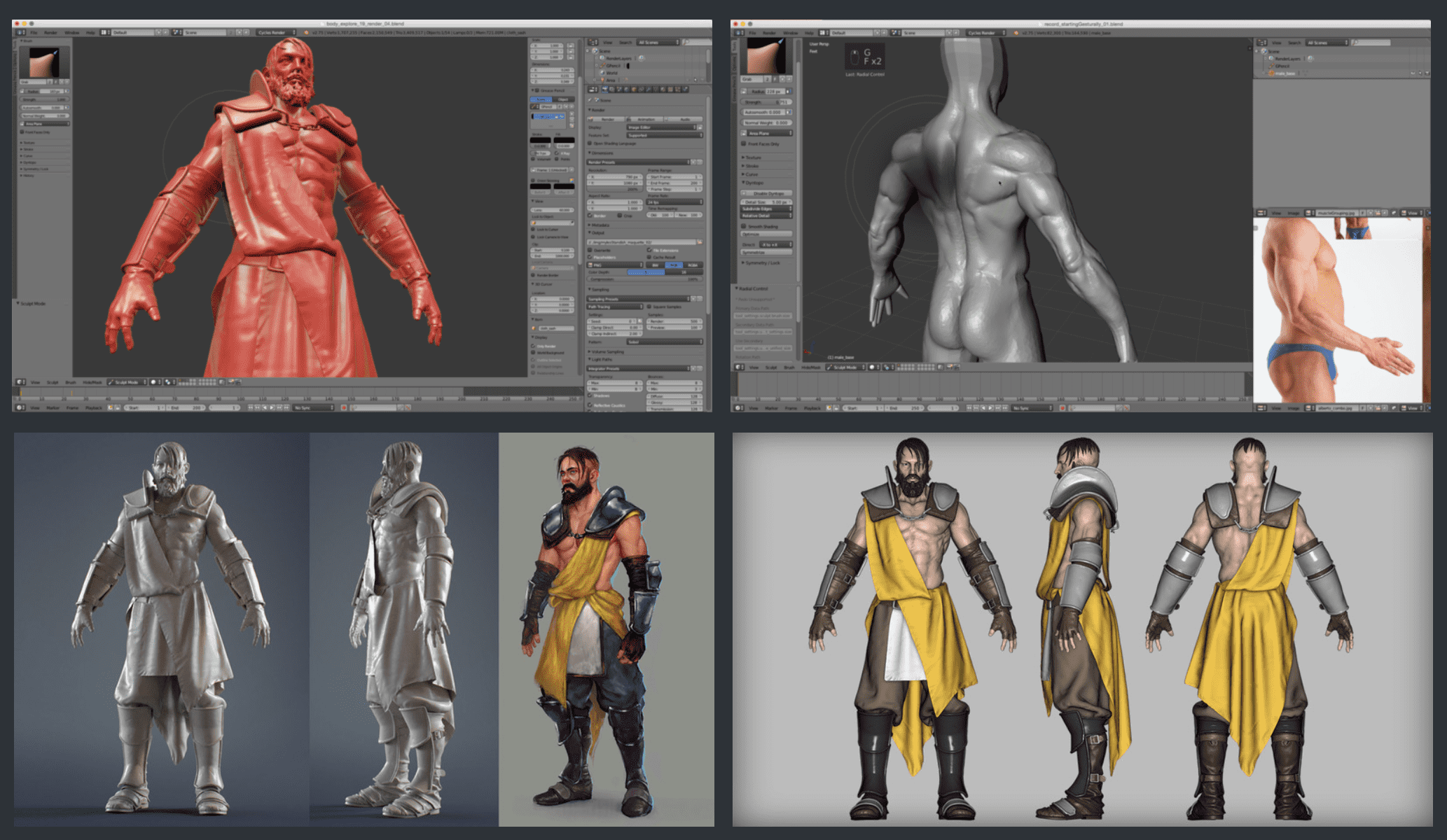The width and height of the screenshot is (1447, 840).
Task: Toggle Front Faces Only in the gray-sculpt window
Action: tap(743, 144)
